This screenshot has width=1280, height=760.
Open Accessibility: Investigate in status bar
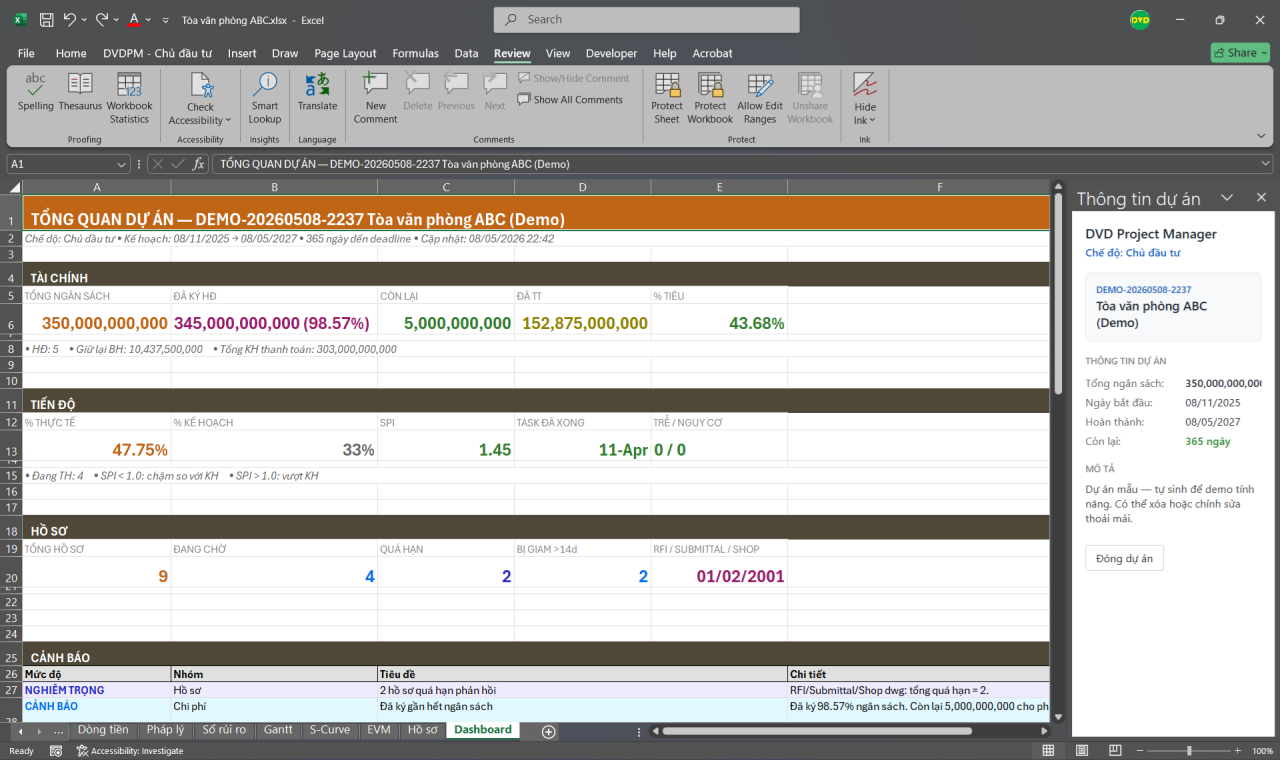[130, 750]
